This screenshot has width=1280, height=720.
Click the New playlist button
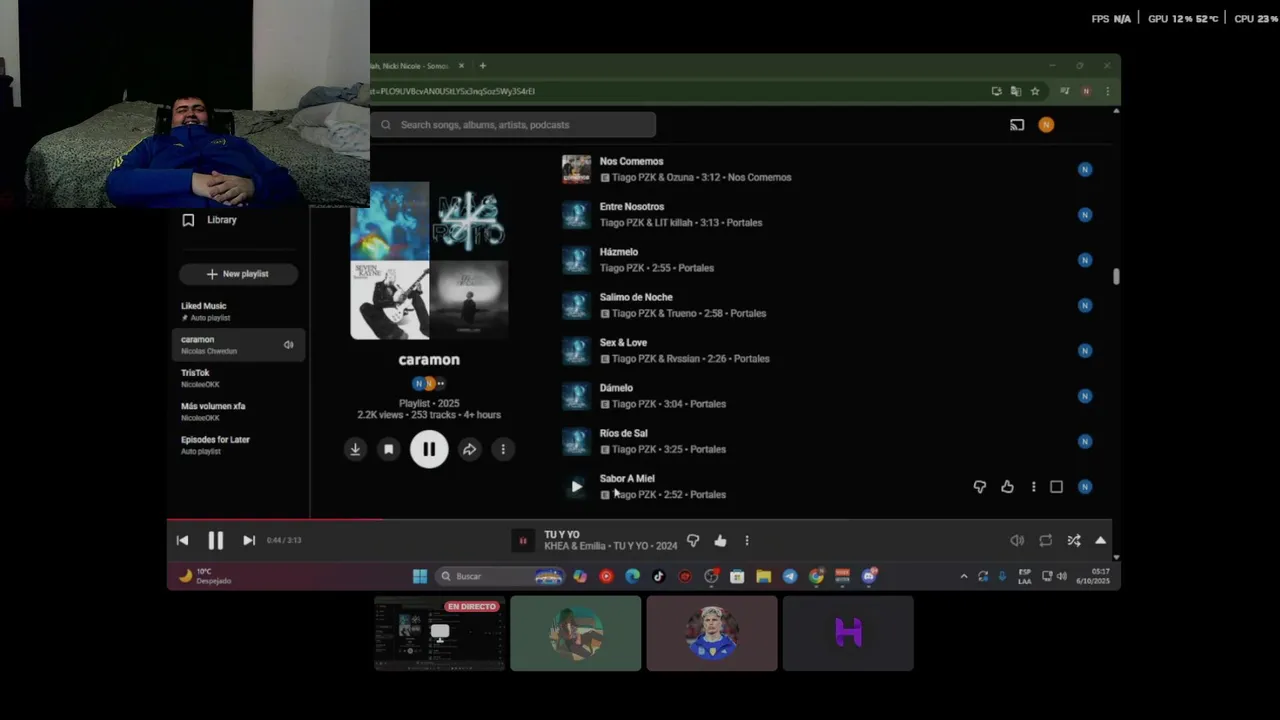coord(238,274)
